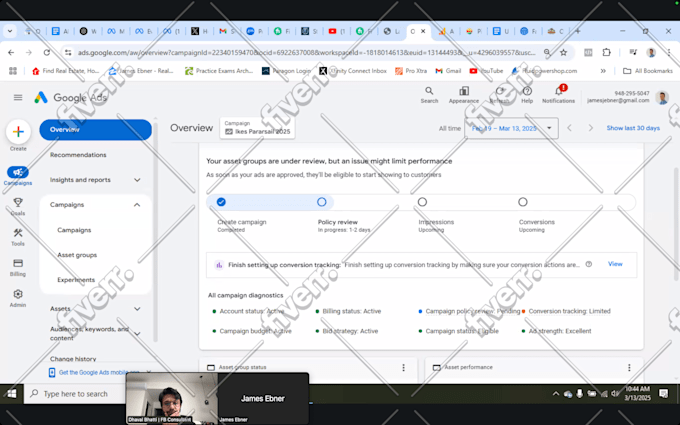Open Campaigns sub-item in navigation
Screen dimensions: 680x425
74,230
